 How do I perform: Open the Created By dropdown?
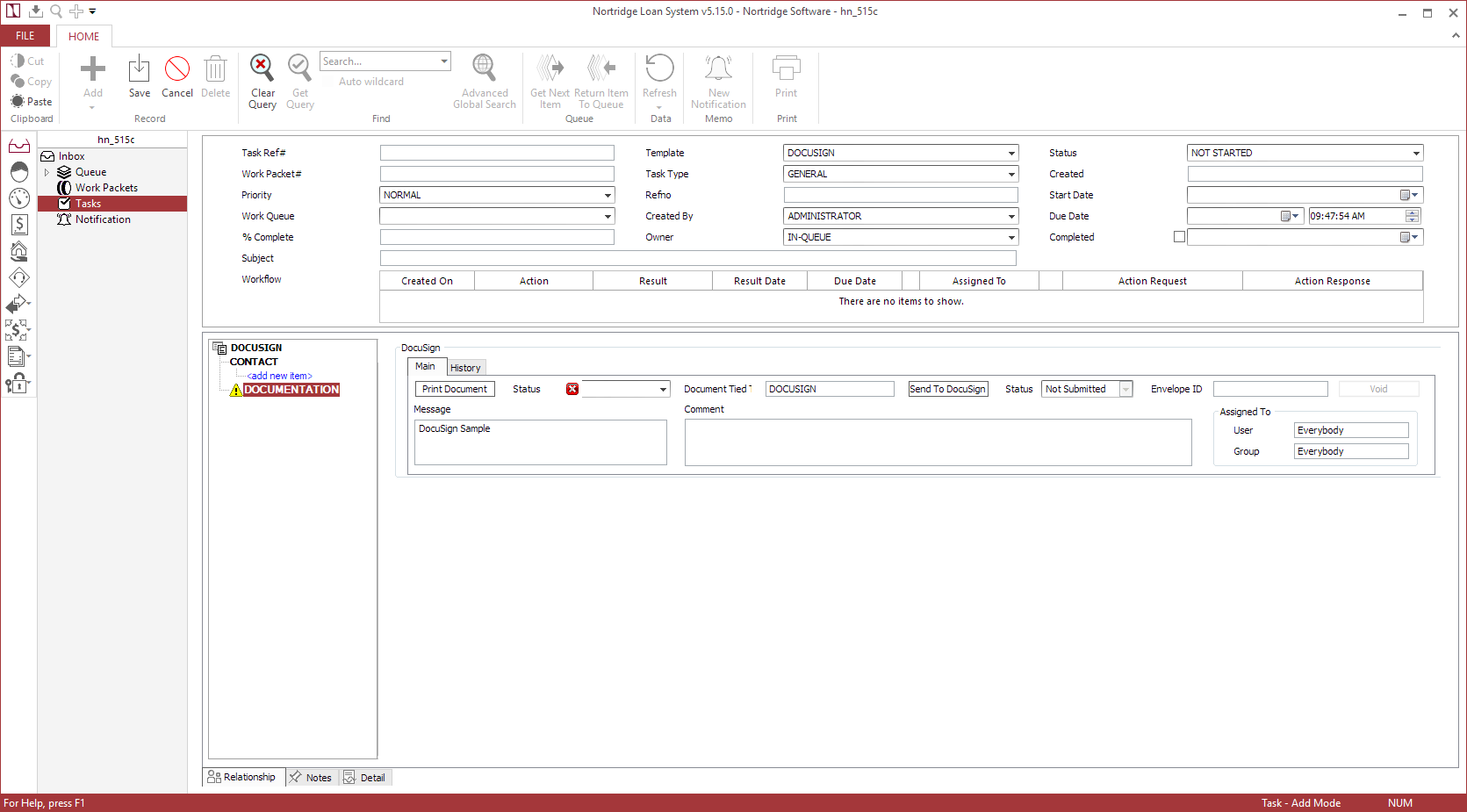coord(1011,216)
